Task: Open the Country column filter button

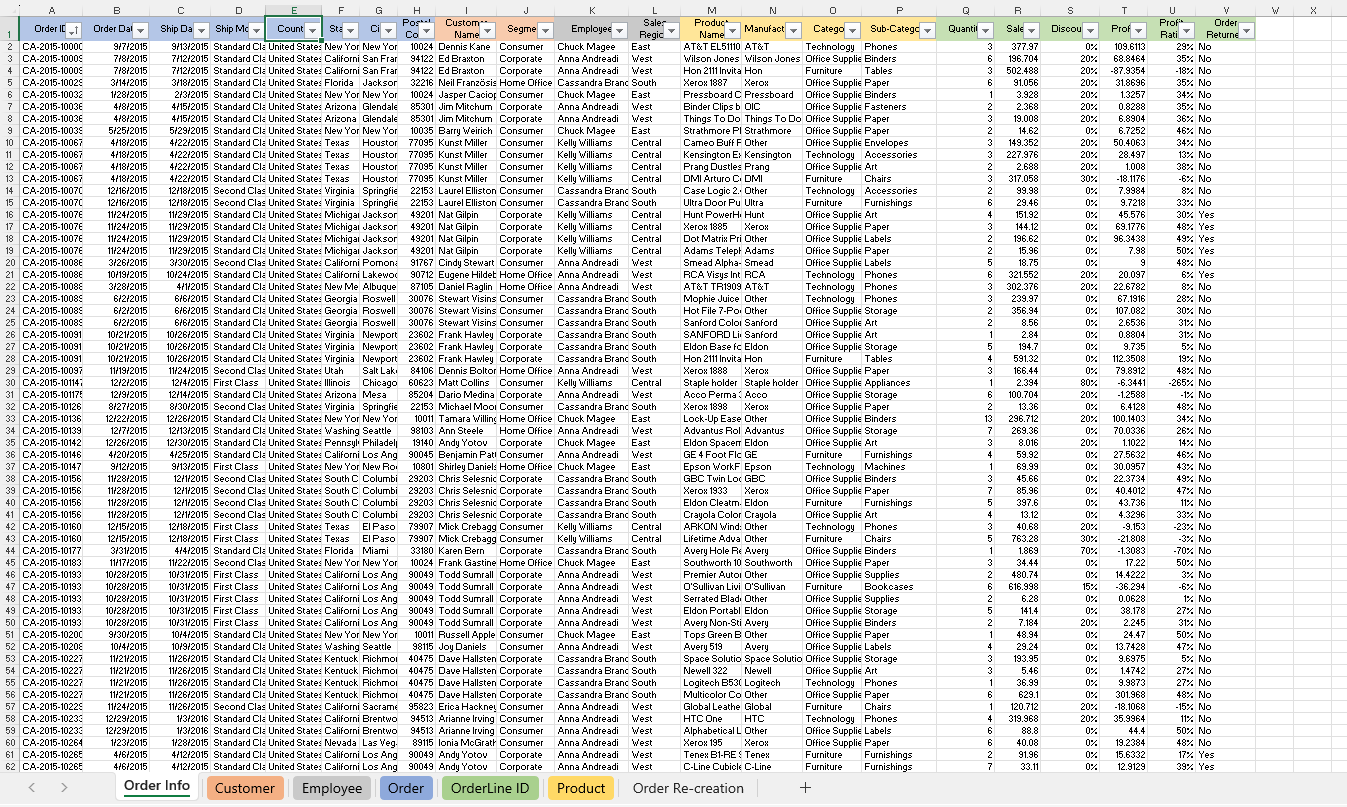Action: 311,29
